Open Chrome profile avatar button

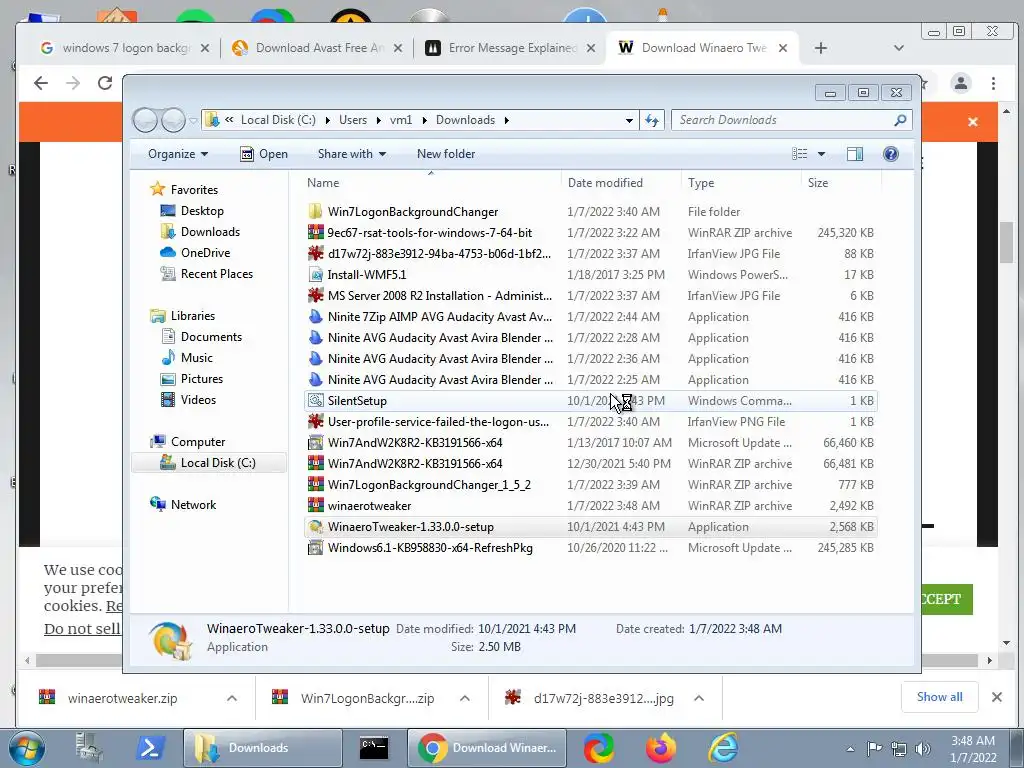click(x=961, y=83)
